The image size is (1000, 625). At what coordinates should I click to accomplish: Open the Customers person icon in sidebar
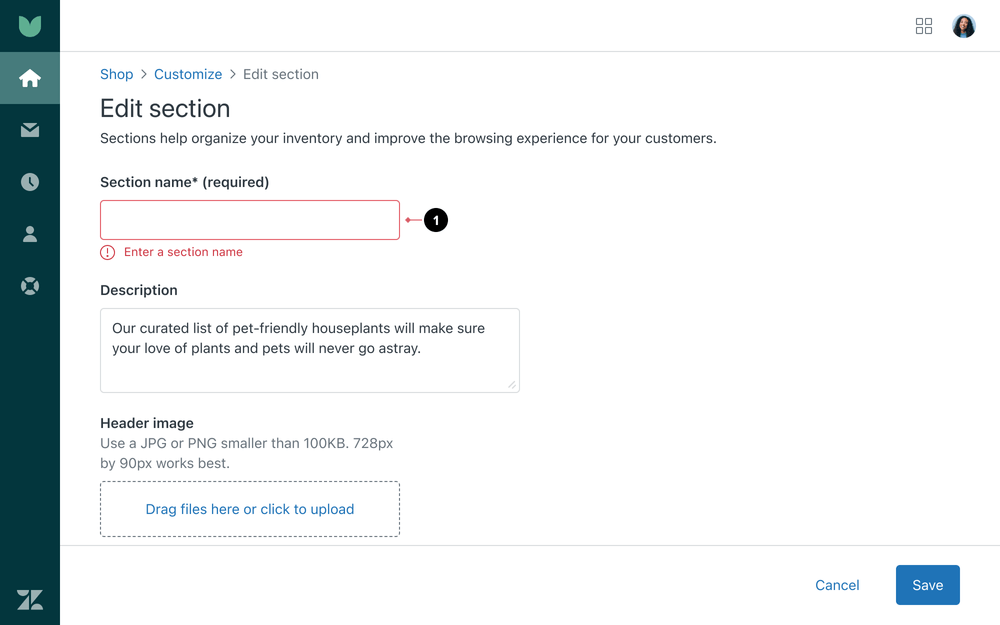tap(30, 234)
